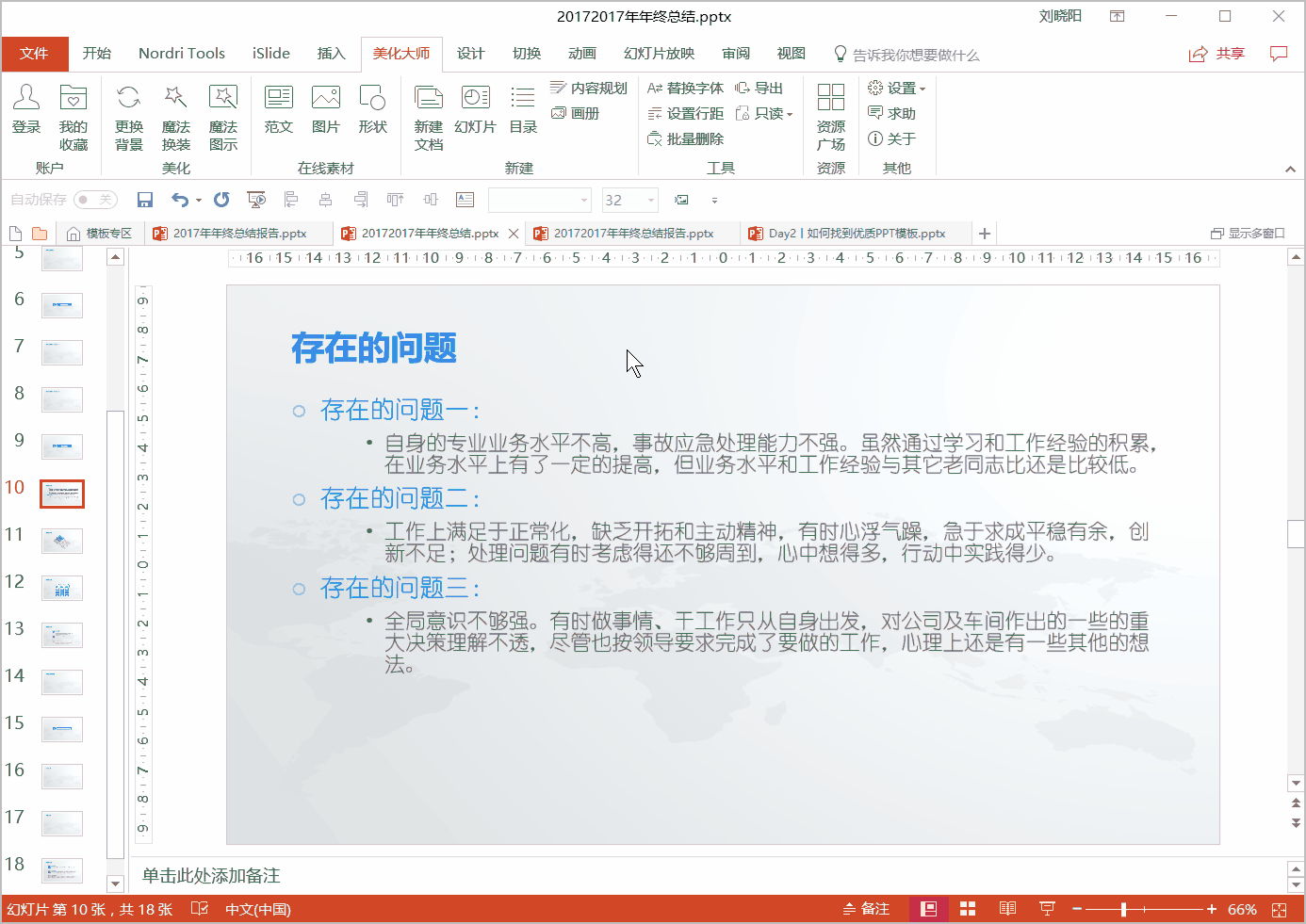Open the 更换背景 tool
This screenshot has width=1306, height=924.
click(x=128, y=116)
